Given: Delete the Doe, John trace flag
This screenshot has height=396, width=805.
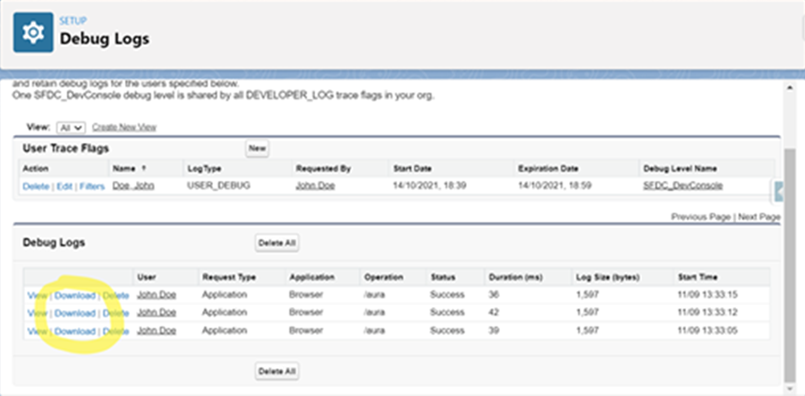Looking at the screenshot, I should (36, 186).
